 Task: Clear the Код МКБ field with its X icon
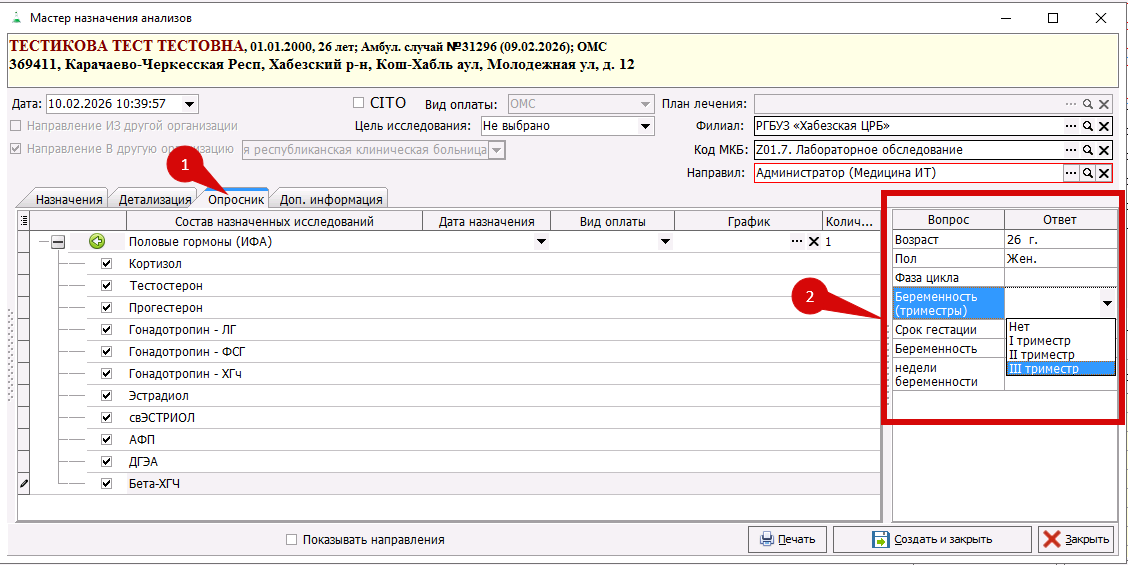(x=1104, y=150)
